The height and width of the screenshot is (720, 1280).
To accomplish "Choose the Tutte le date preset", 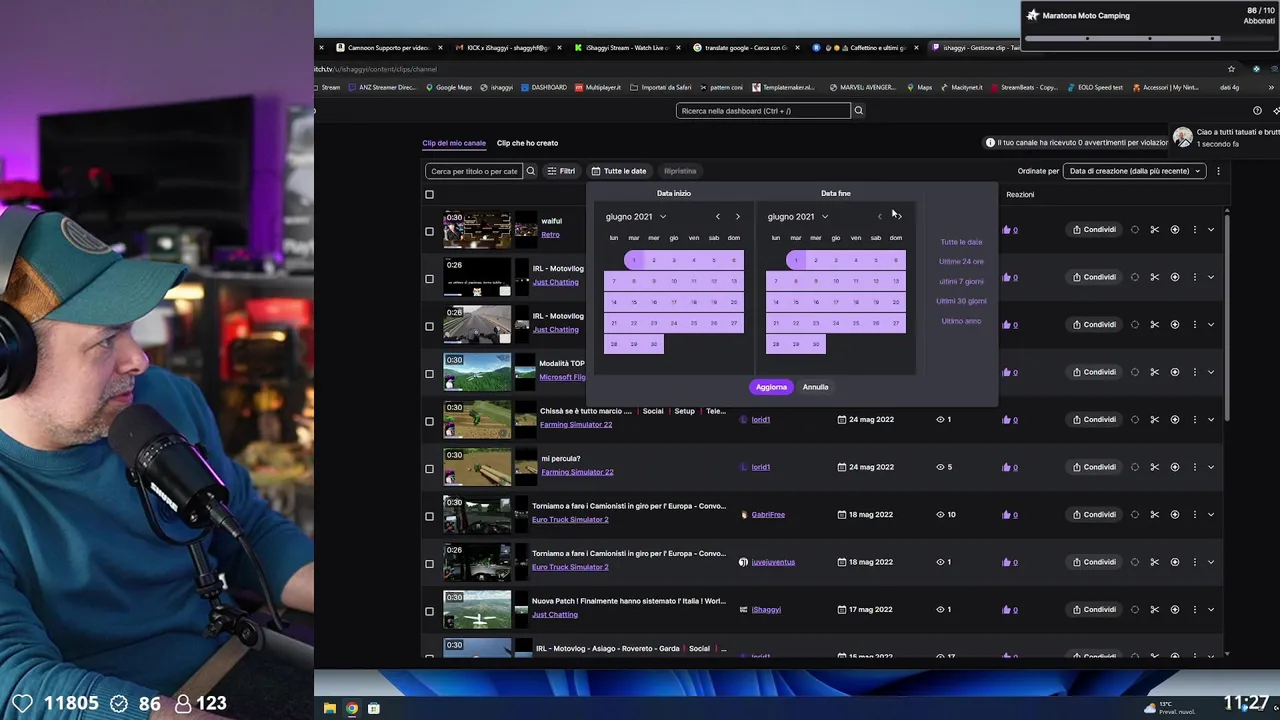I will tap(961, 242).
